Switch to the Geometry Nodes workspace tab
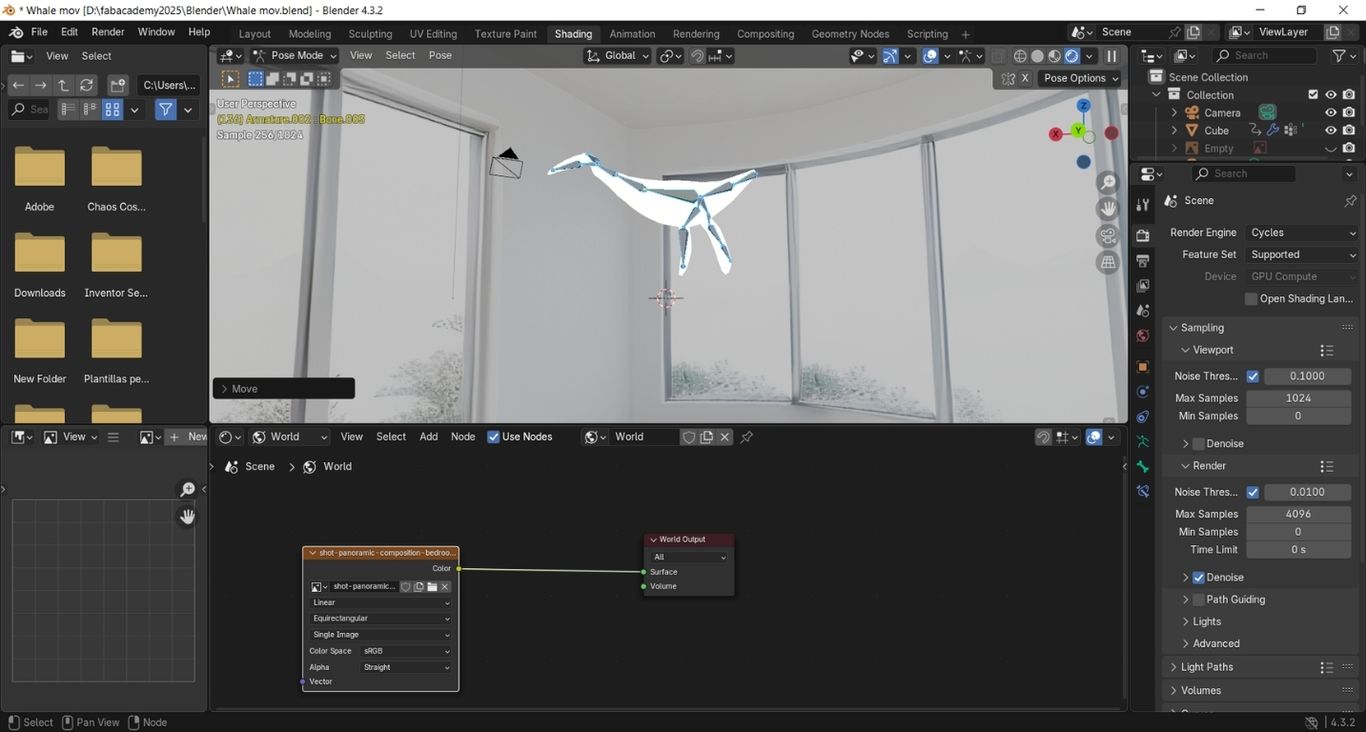Viewport: 1366px width, 732px height. pyautogui.click(x=849, y=34)
